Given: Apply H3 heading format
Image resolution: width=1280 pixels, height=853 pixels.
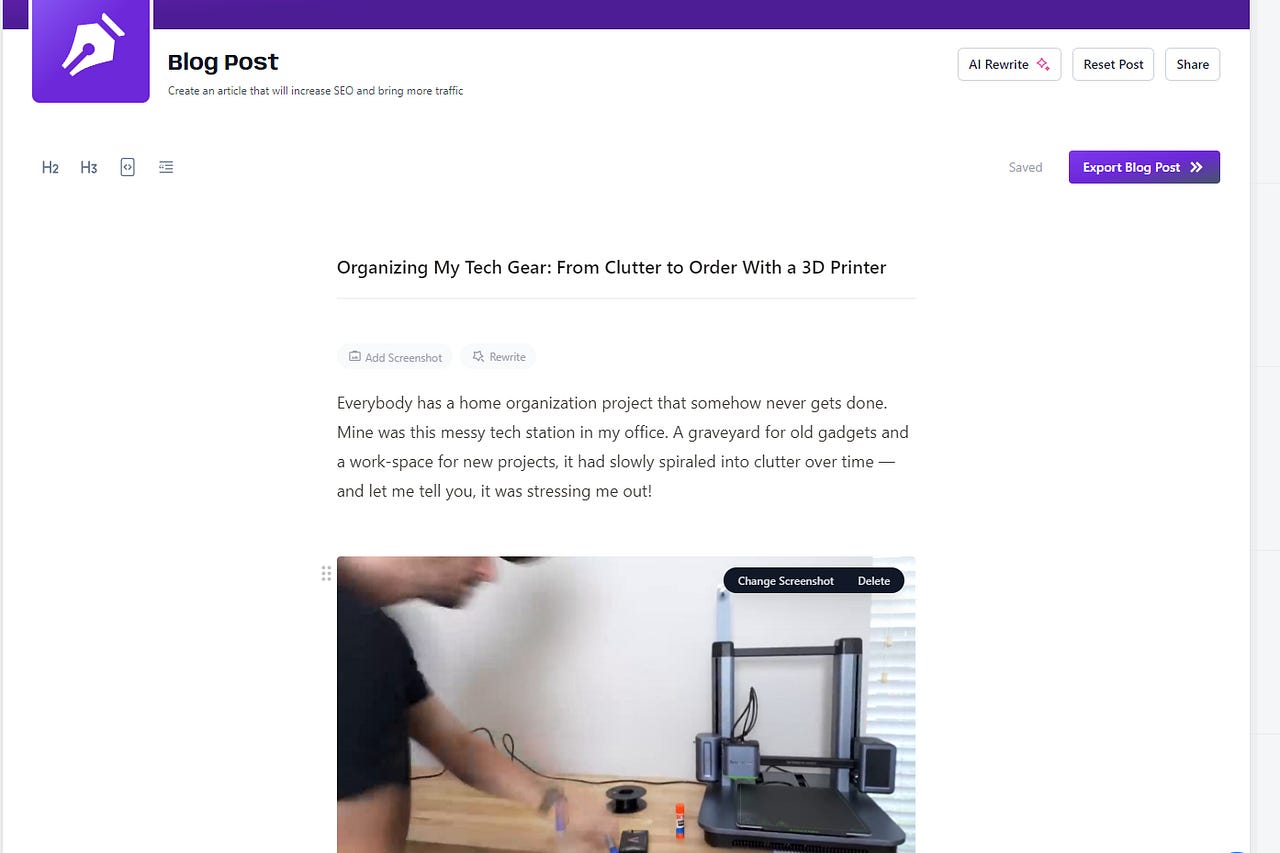Looking at the screenshot, I should click(x=89, y=168).
